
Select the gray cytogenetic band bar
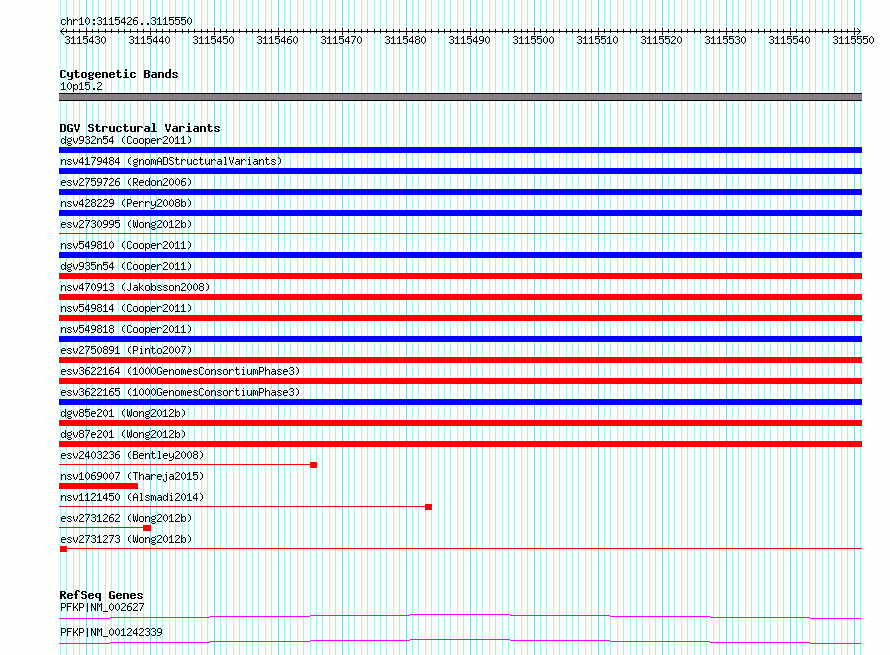pos(460,97)
